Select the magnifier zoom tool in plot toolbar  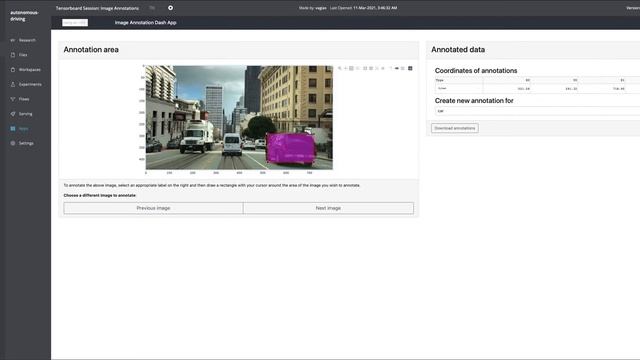coord(340,68)
